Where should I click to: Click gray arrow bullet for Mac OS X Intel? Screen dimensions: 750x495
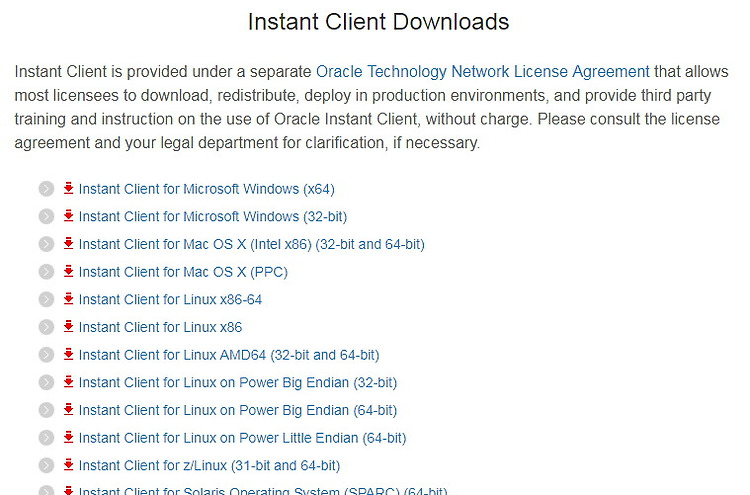46,244
